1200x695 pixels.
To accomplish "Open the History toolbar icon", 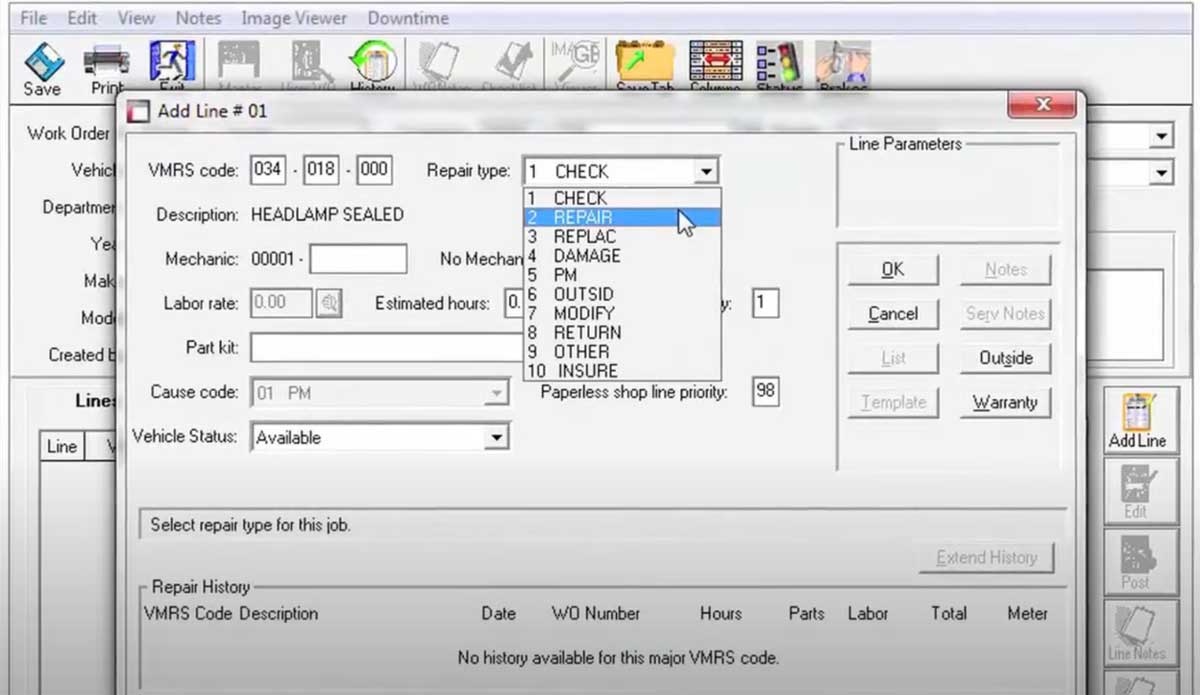I will [371, 62].
